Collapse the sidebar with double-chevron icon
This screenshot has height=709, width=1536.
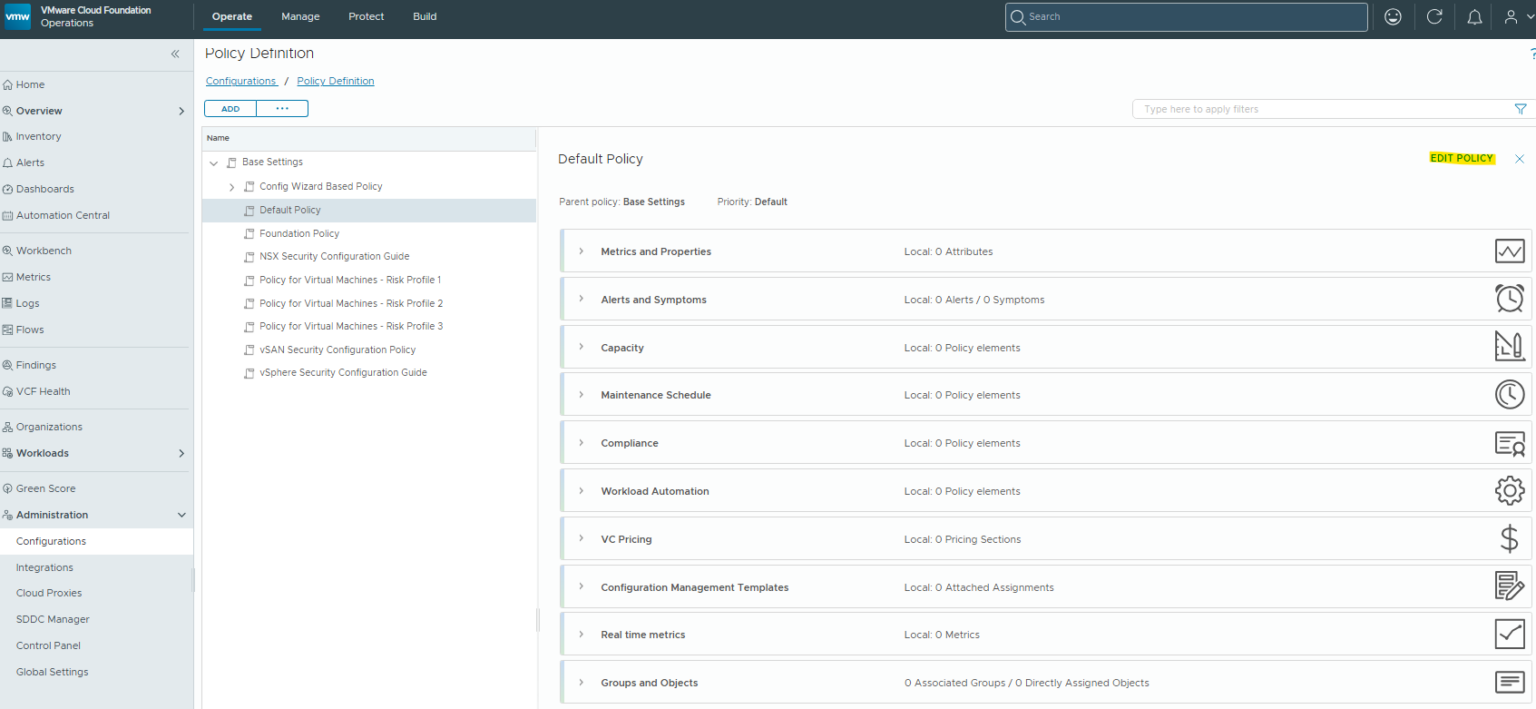coord(175,54)
